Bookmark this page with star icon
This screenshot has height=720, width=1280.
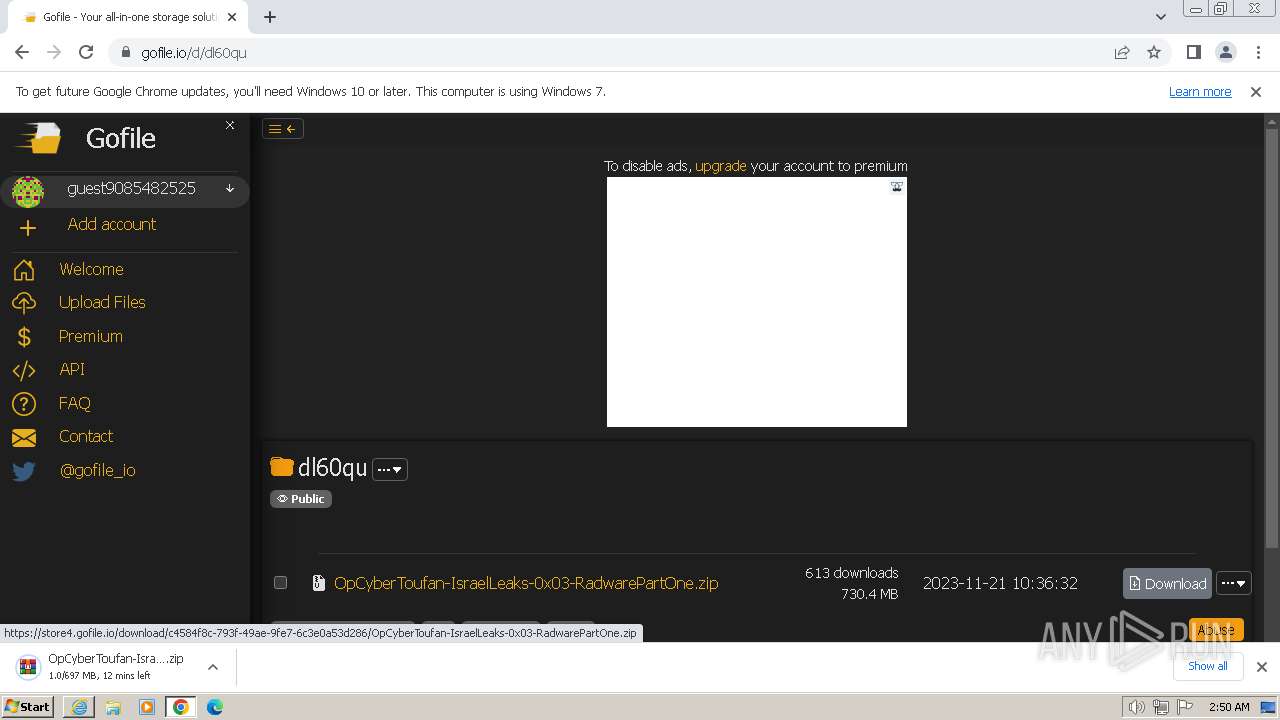coord(1154,52)
